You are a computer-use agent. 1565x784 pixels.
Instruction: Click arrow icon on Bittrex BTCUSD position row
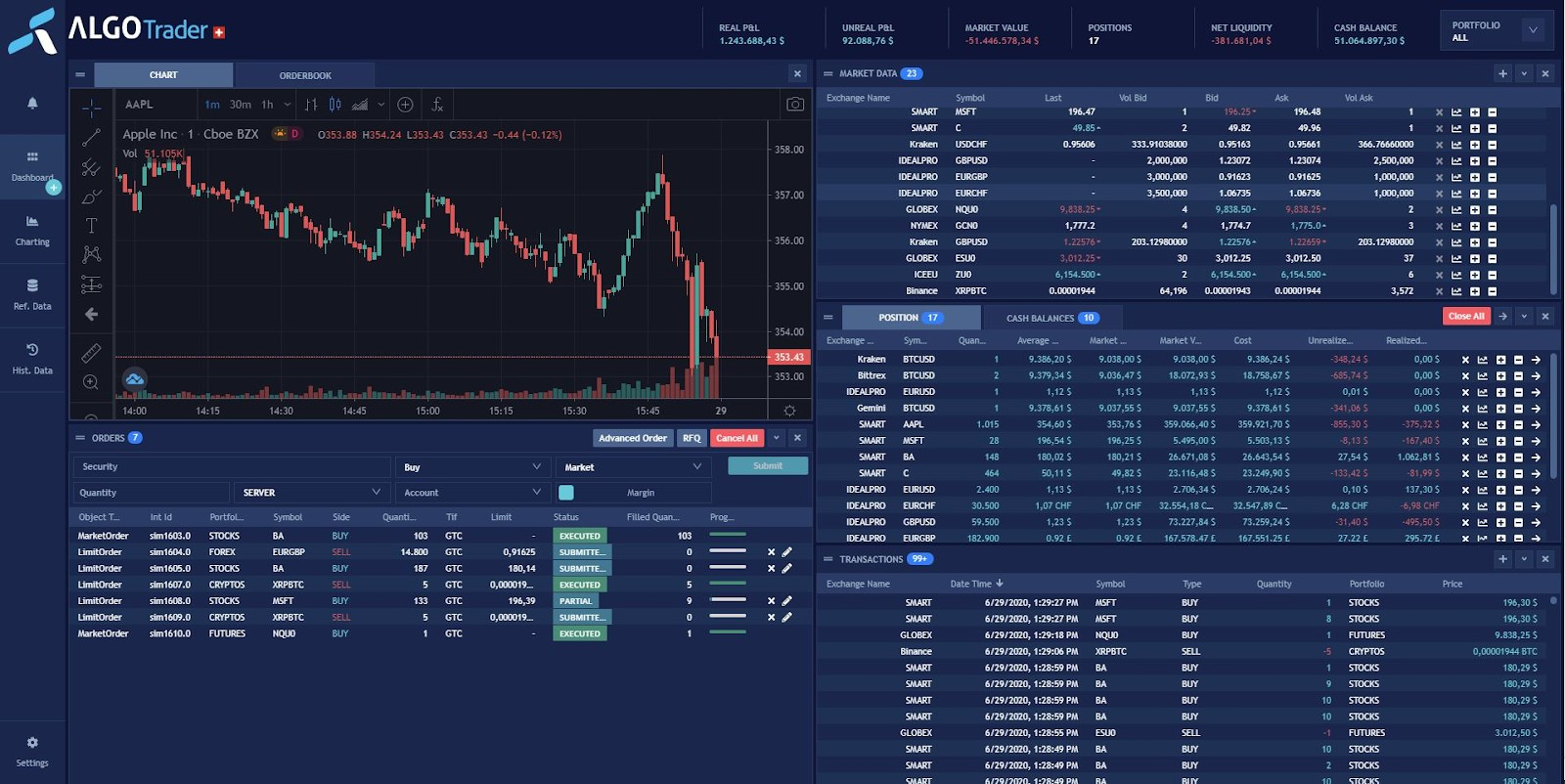pos(1536,376)
